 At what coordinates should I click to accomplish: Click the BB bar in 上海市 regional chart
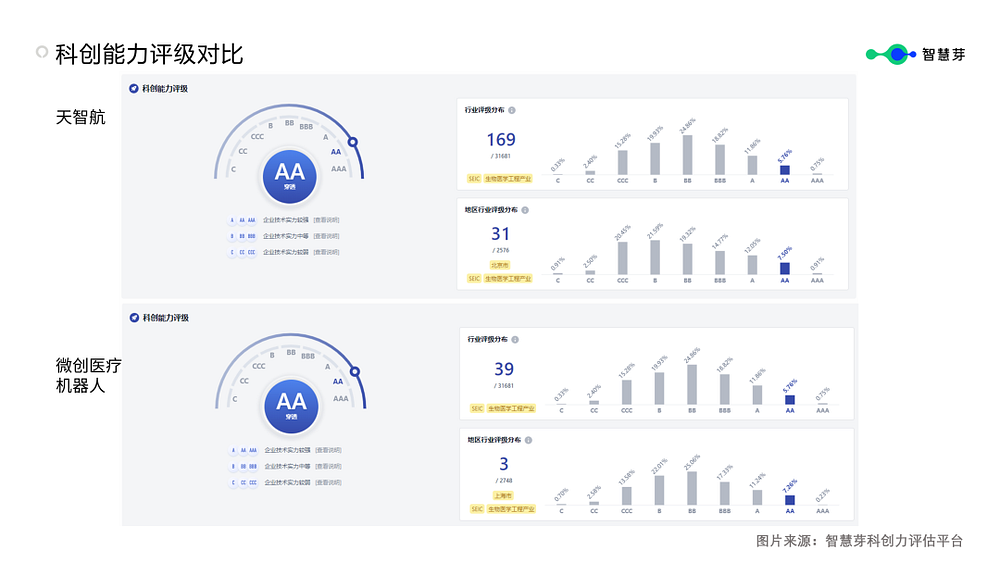[692, 488]
